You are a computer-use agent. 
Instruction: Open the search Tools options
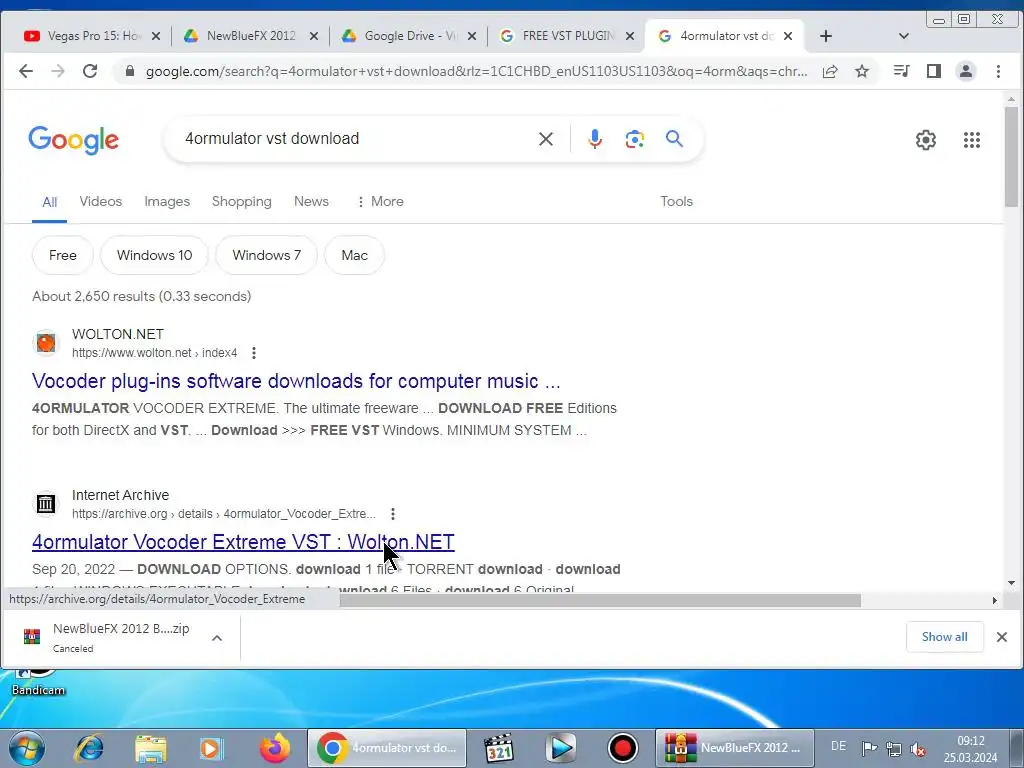(x=676, y=201)
